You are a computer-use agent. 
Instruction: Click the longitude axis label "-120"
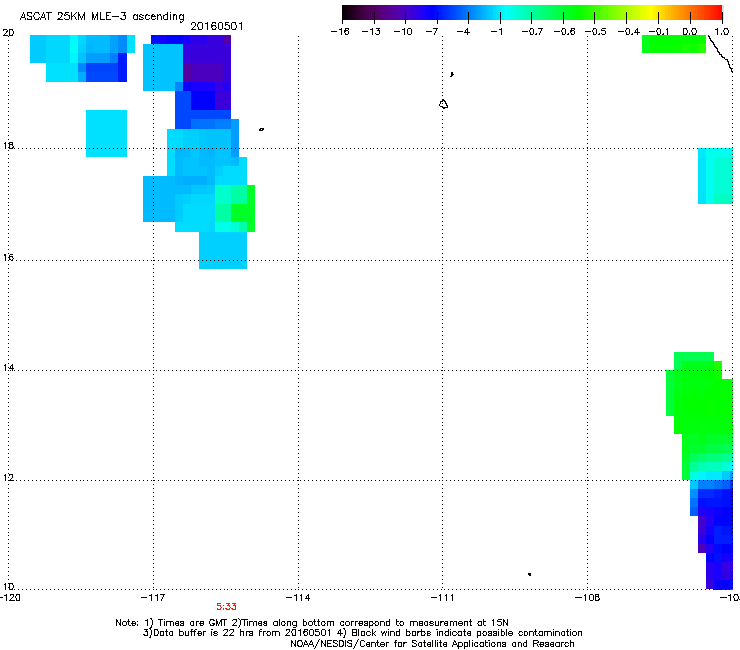(10, 598)
